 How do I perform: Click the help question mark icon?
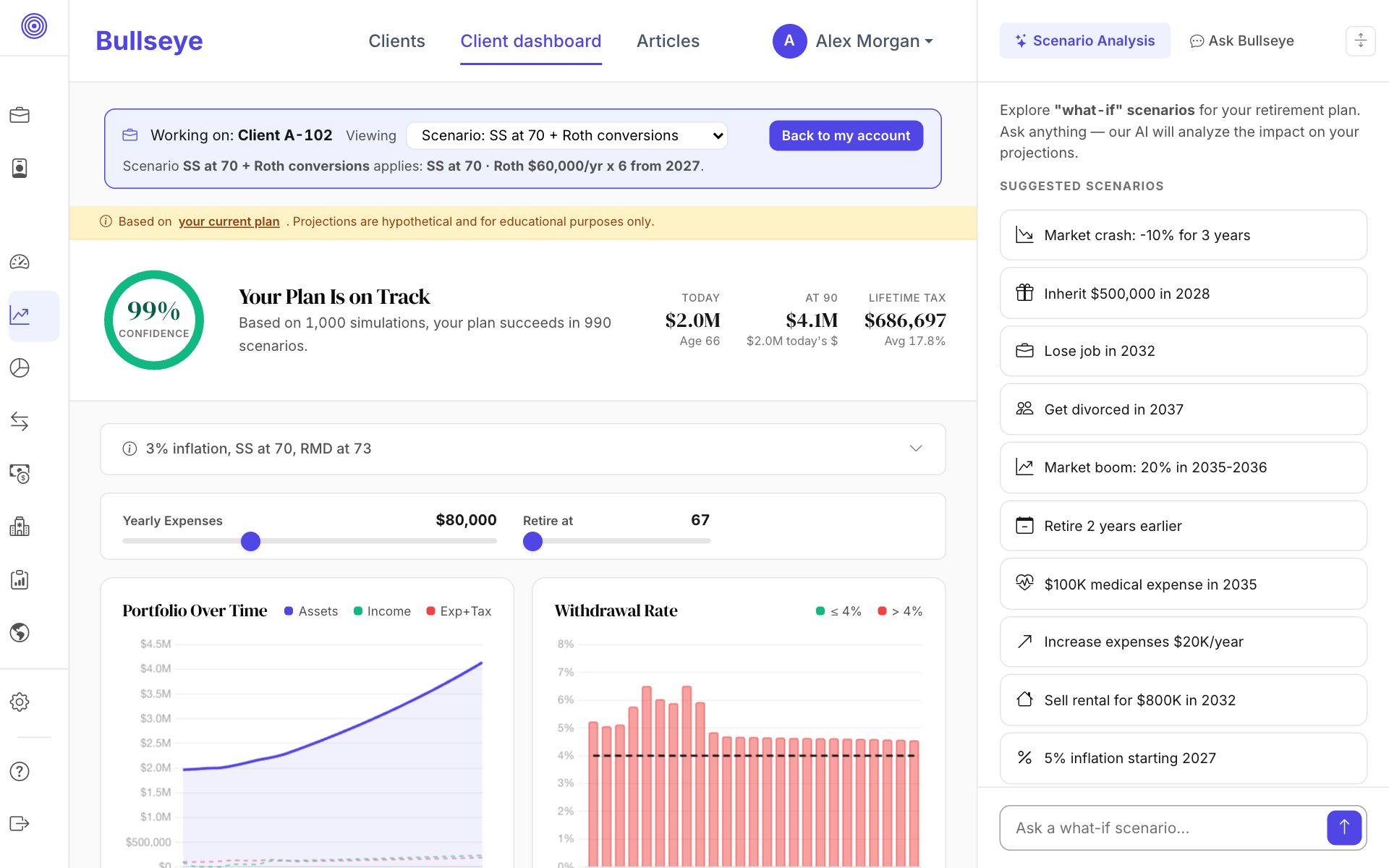coord(20,771)
